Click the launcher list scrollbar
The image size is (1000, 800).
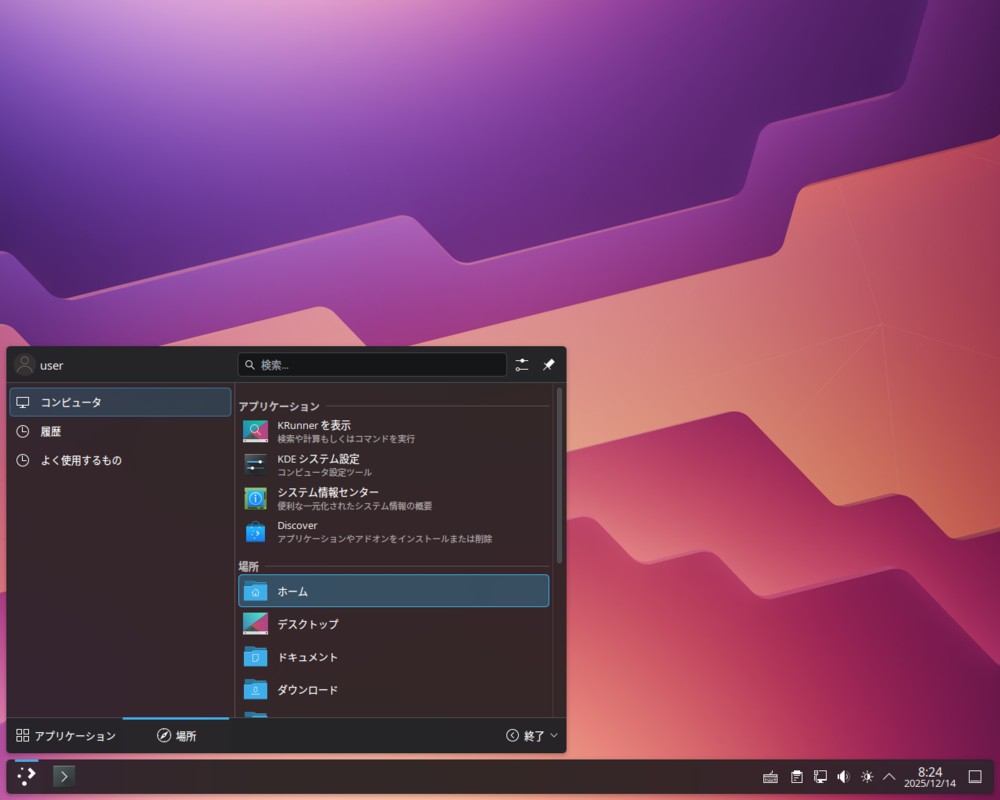click(x=559, y=477)
